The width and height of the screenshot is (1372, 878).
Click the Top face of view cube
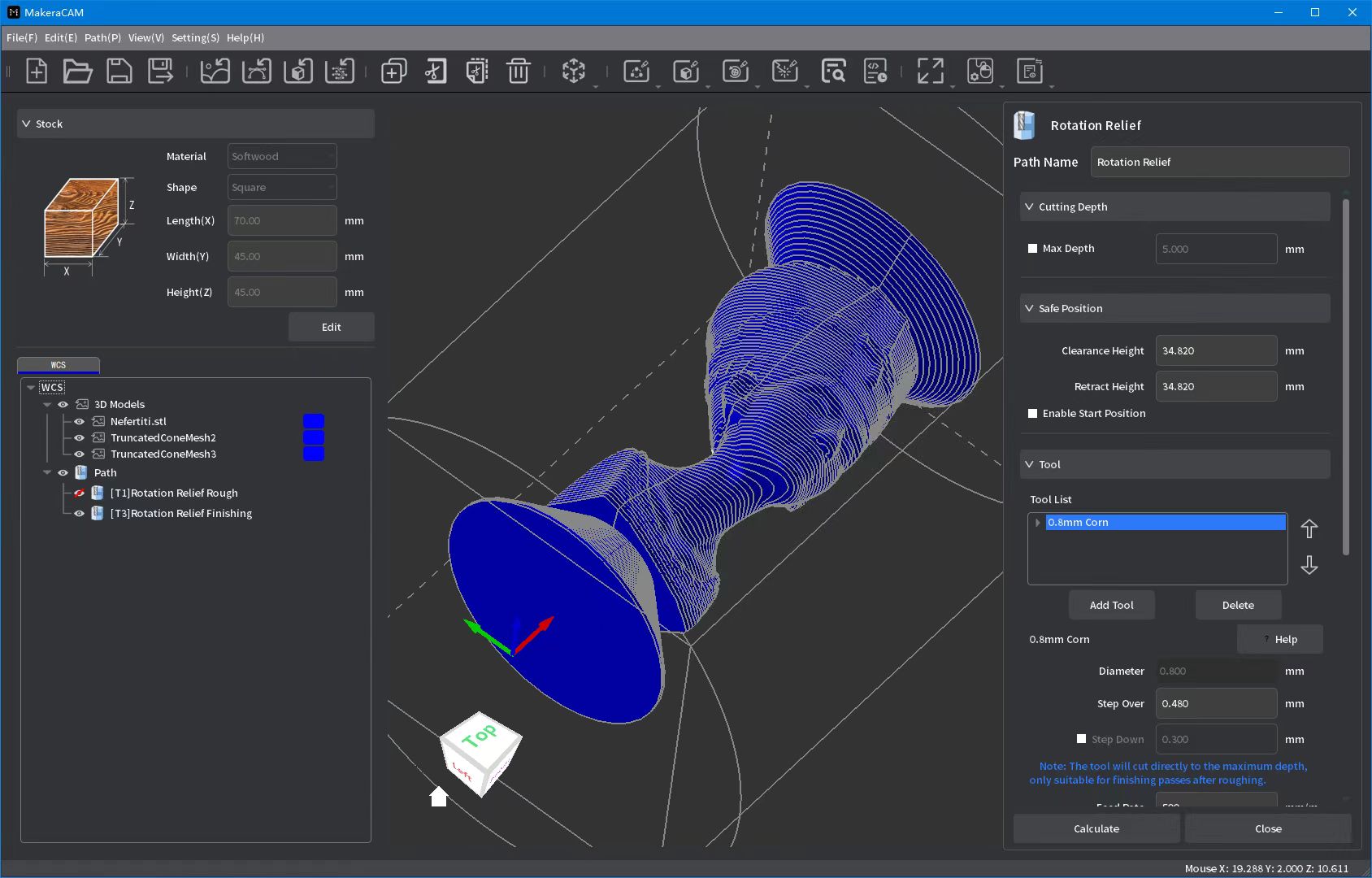click(x=479, y=736)
